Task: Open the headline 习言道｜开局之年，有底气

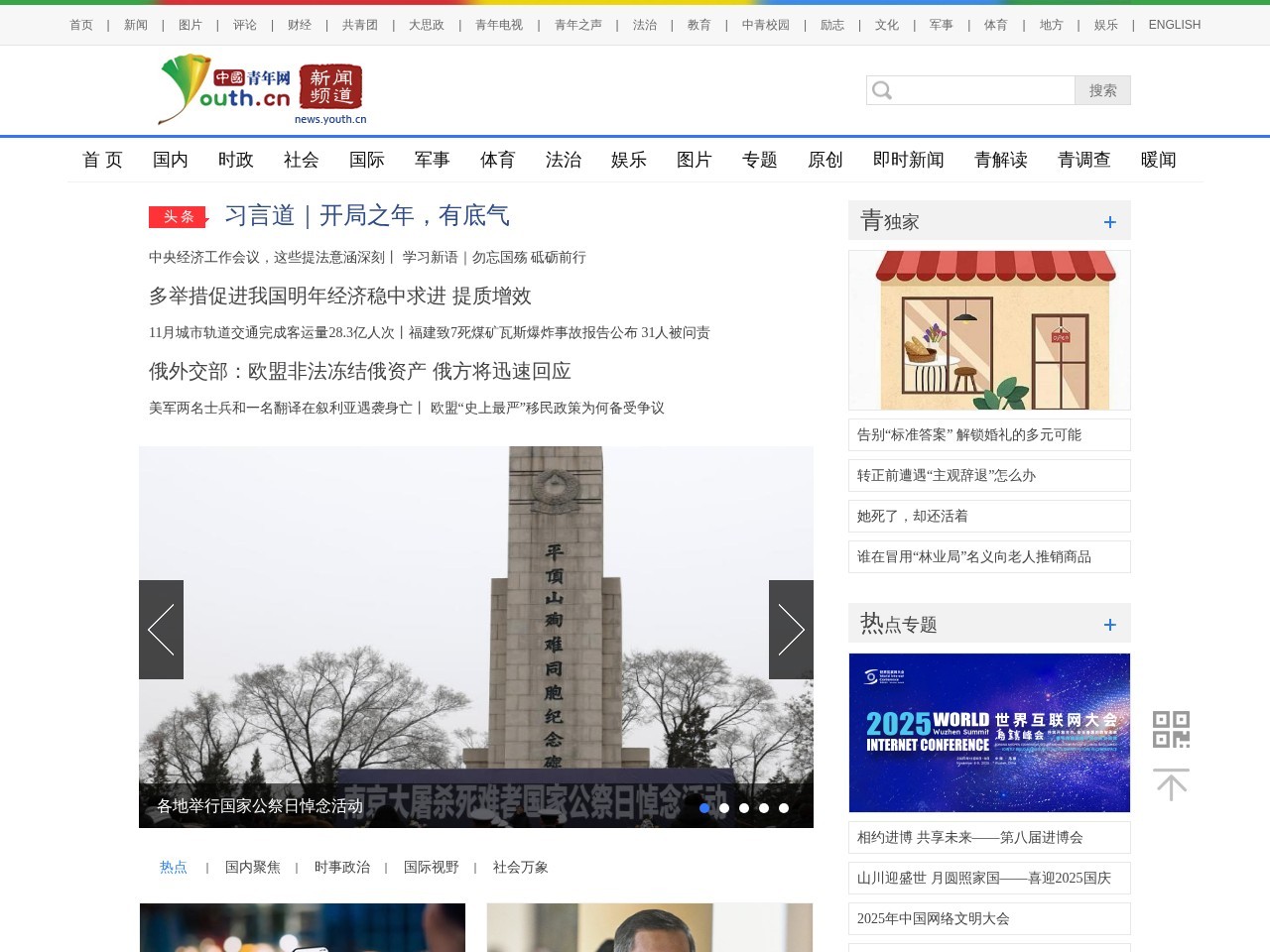Action: click(x=367, y=216)
